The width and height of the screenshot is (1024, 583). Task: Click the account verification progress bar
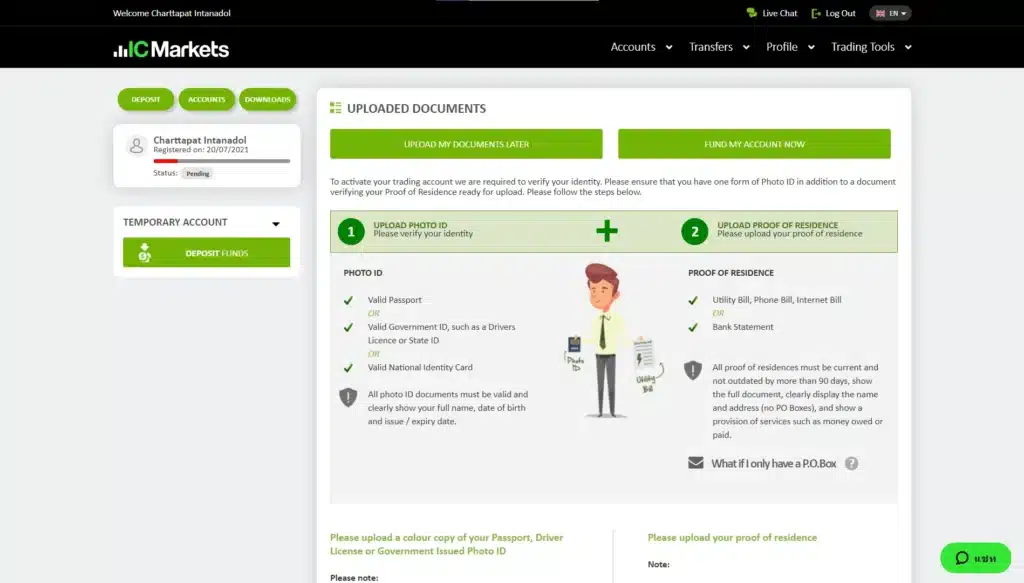pyautogui.click(x=221, y=160)
